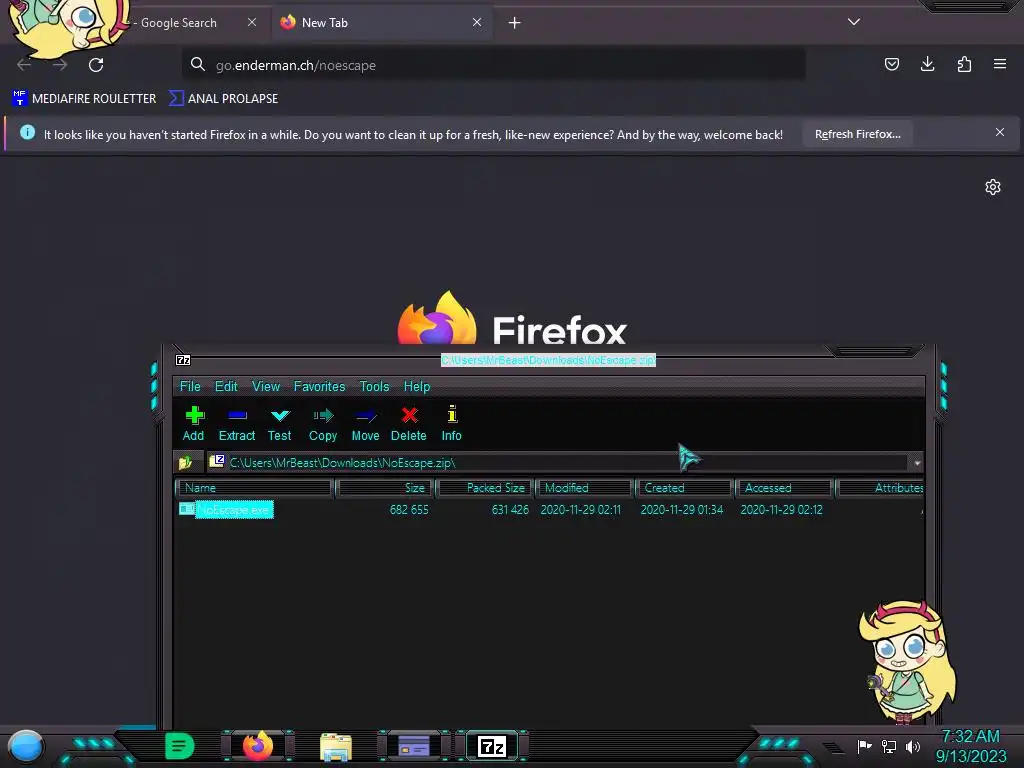Open the Firefox Extensions menu
Screen dimensions: 1024x768
(964, 64)
